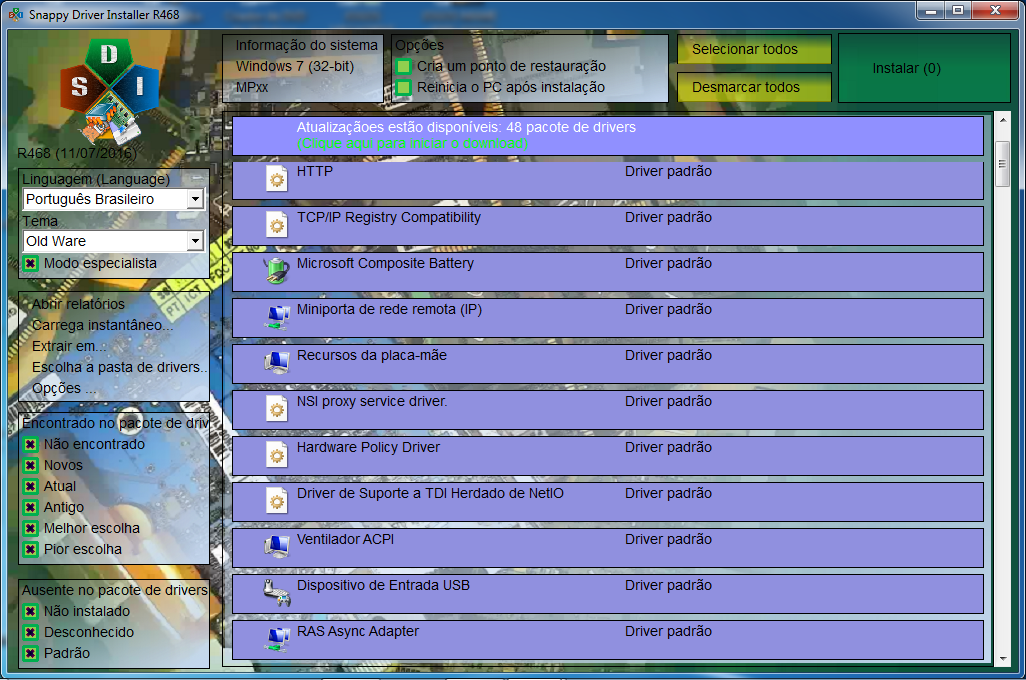Click the driver list scrollbar thumb
1026x680 pixels.
click(1002, 164)
